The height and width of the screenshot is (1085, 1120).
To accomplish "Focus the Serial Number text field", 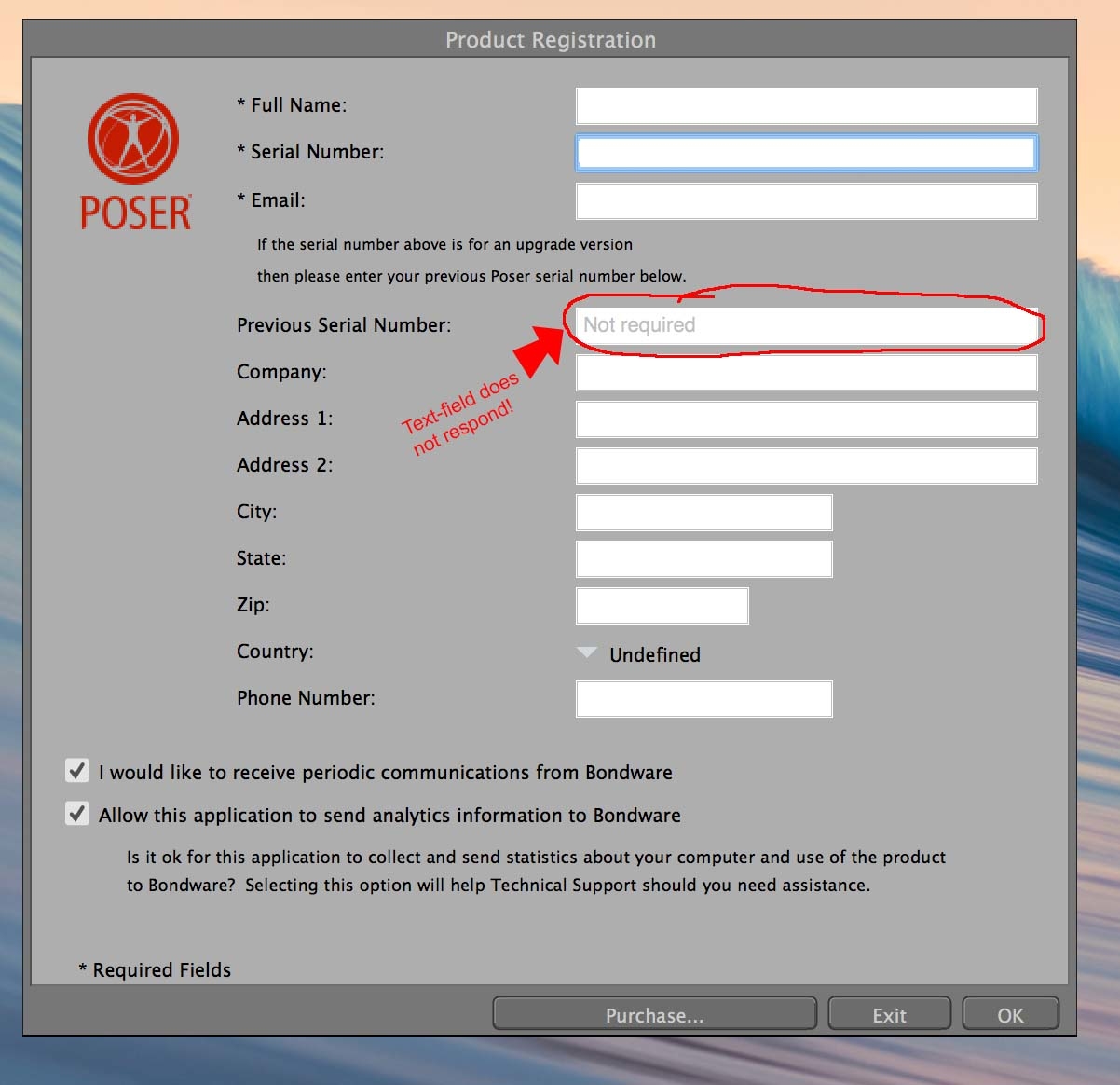I will (806, 153).
